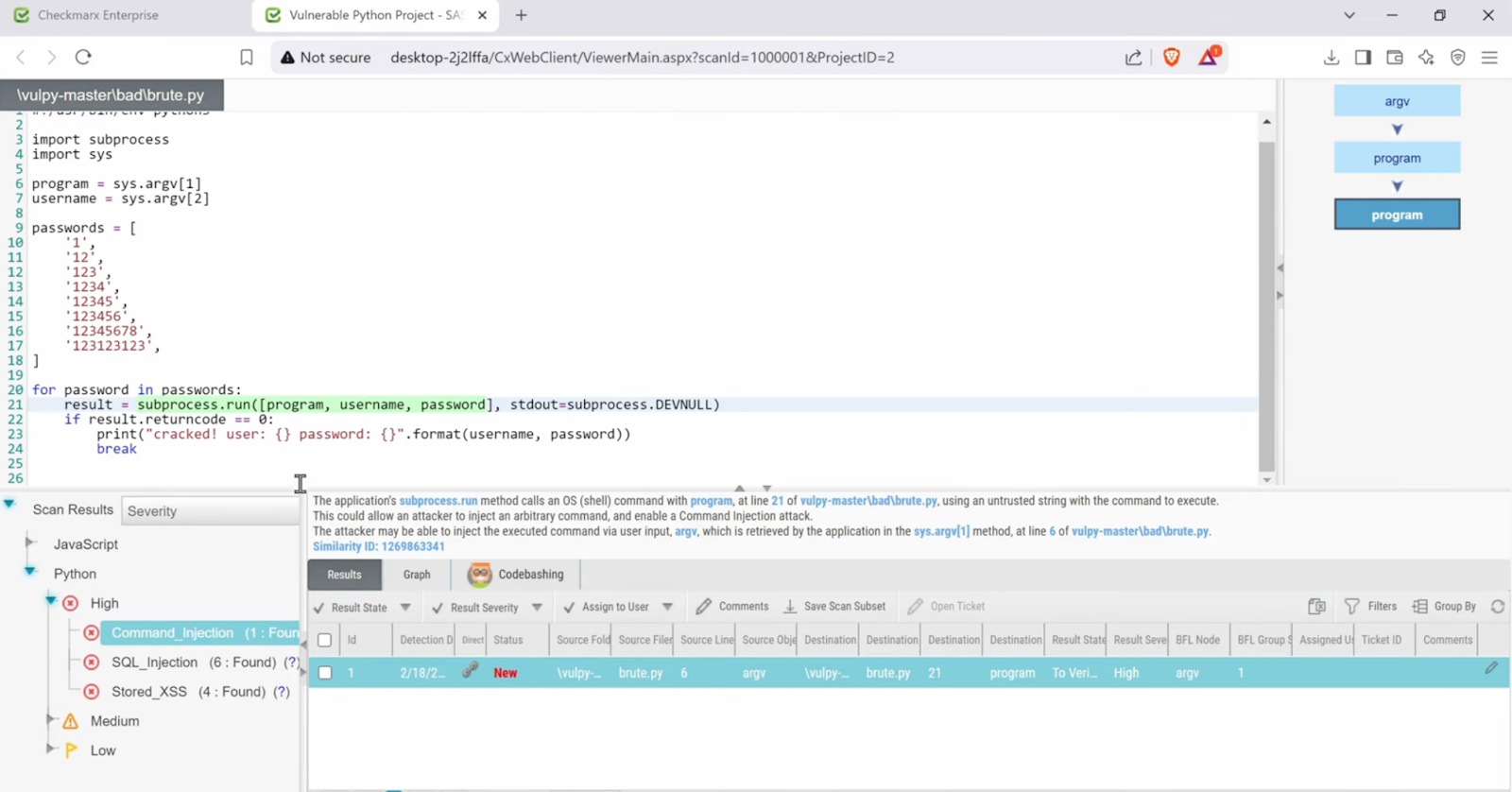Open the Result State dropdown

405,608
